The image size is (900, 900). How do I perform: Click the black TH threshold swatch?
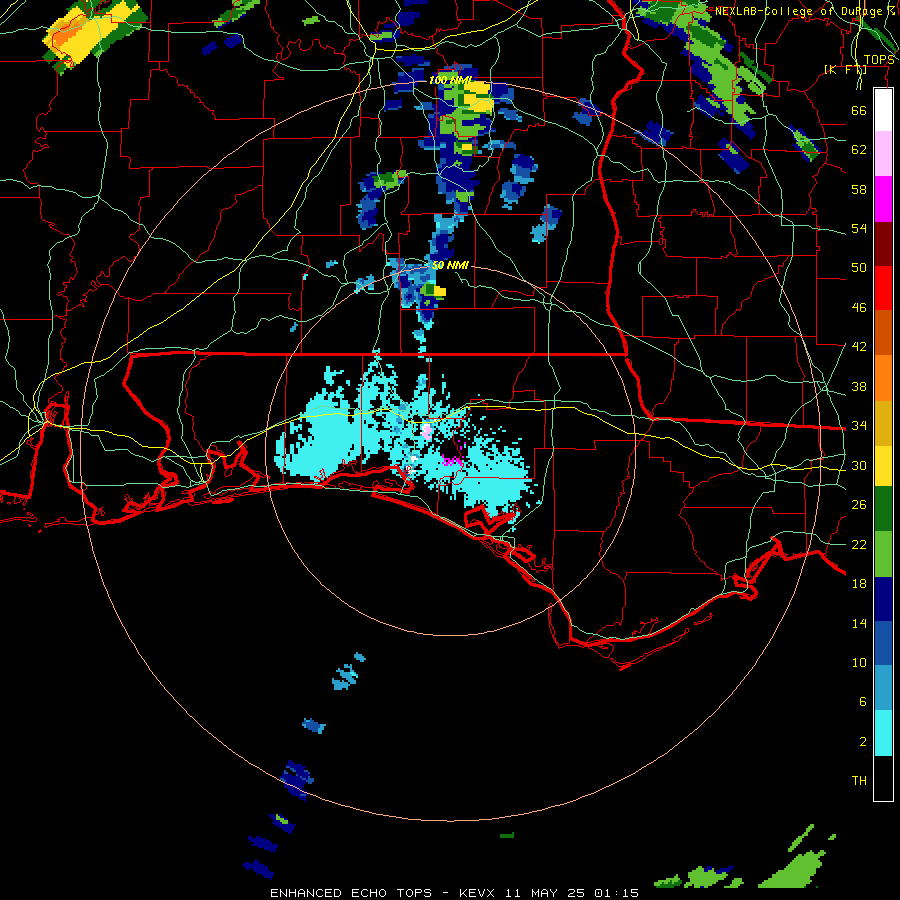883,778
